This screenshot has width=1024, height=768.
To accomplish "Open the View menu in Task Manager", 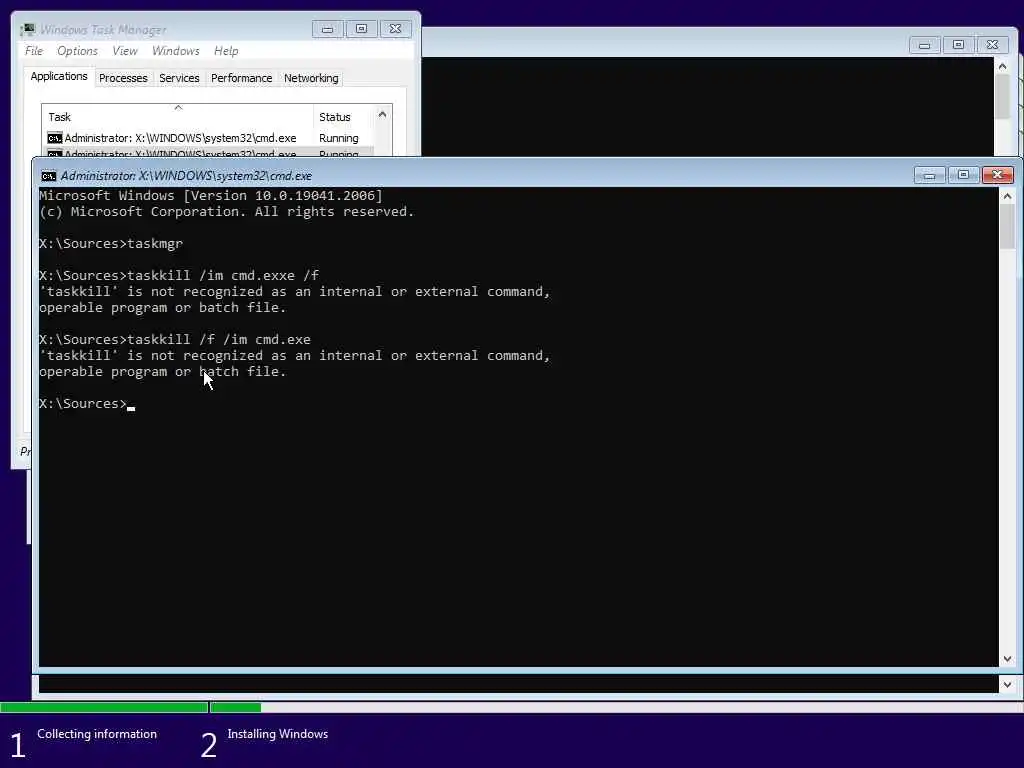I will [125, 51].
